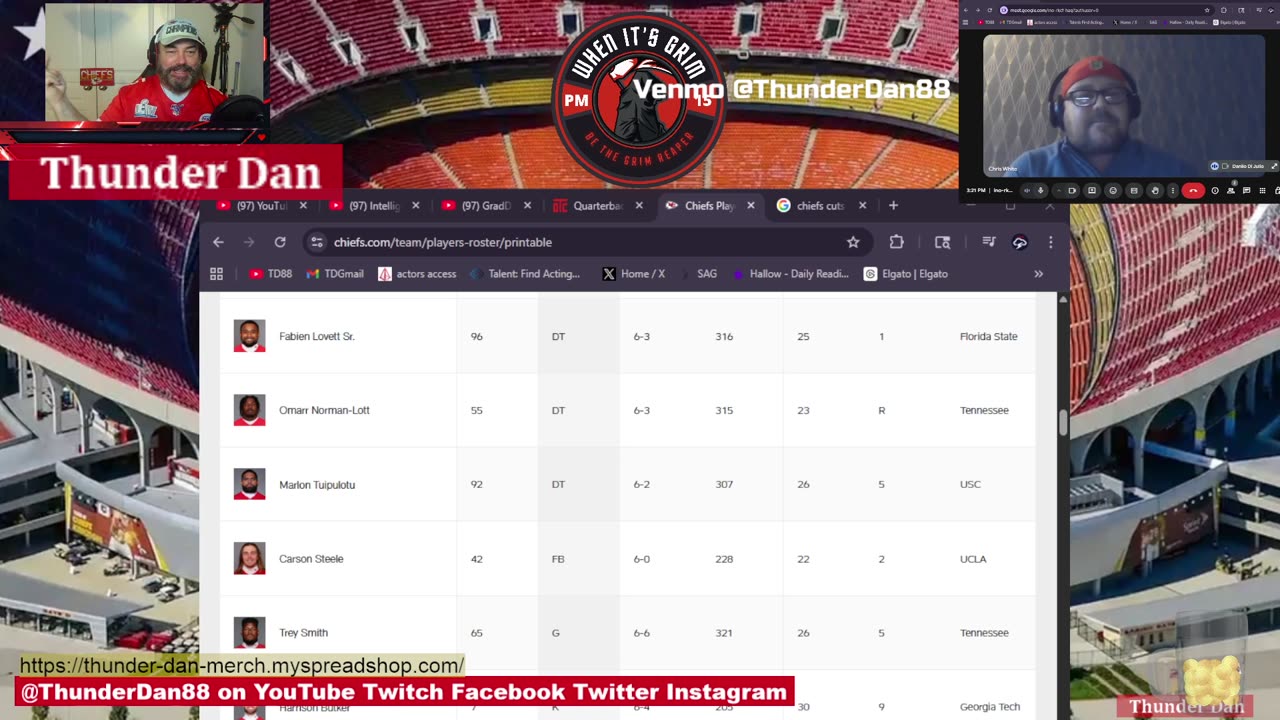This screenshot has height=720, width=1280.
Task: Click the Georgia Tech college cell
Action: pyautogui.click(x=990, y=706)
